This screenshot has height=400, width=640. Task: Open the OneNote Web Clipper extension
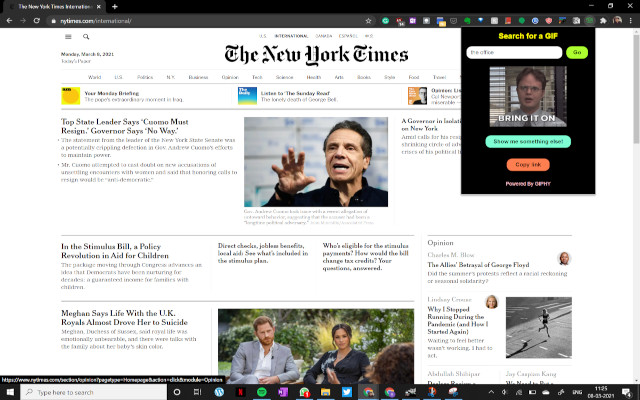point(413,21)
